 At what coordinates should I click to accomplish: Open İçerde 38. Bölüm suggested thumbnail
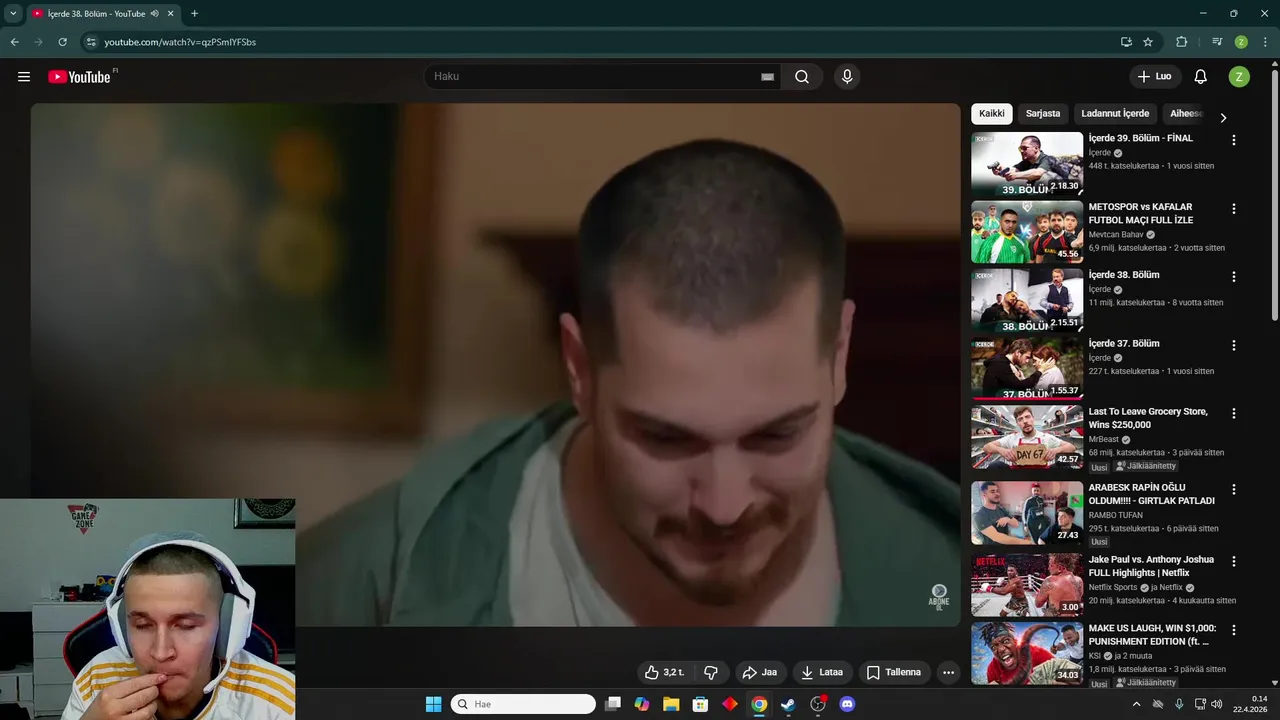tap(1027, 300)
